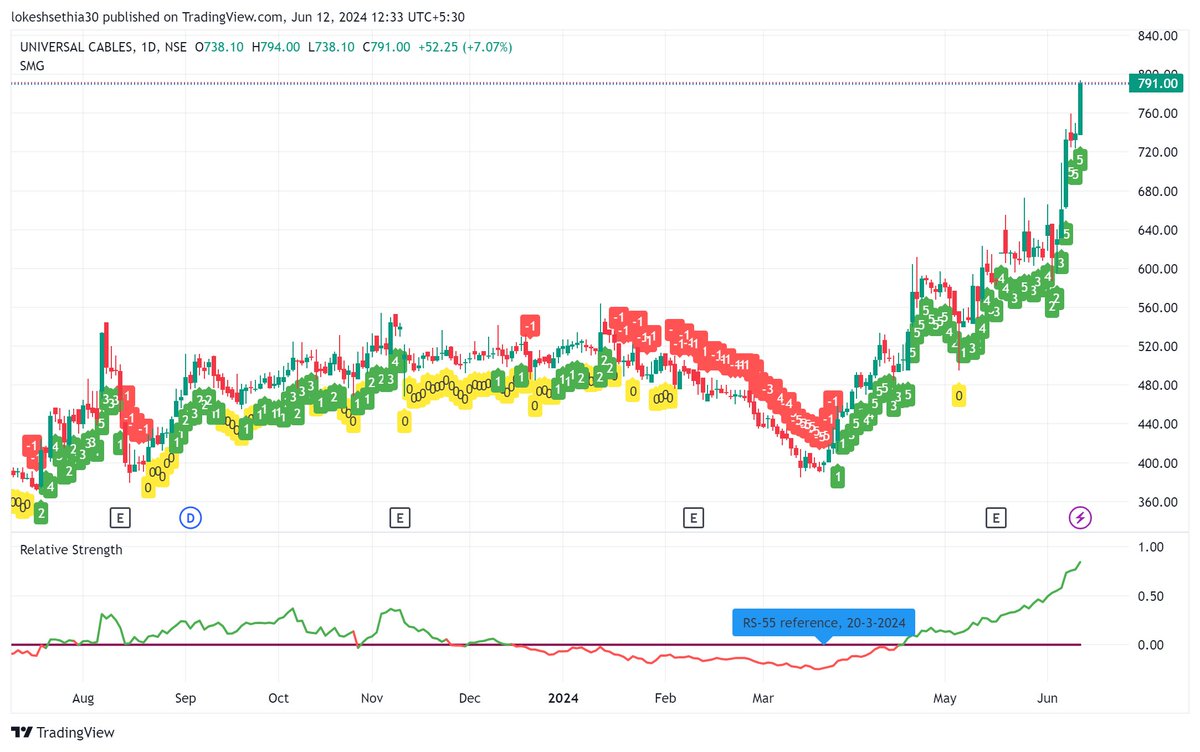Click the green 1 signal below the March low
Image resolution: width=1200 pixels, height=752 pixels.
837,476
